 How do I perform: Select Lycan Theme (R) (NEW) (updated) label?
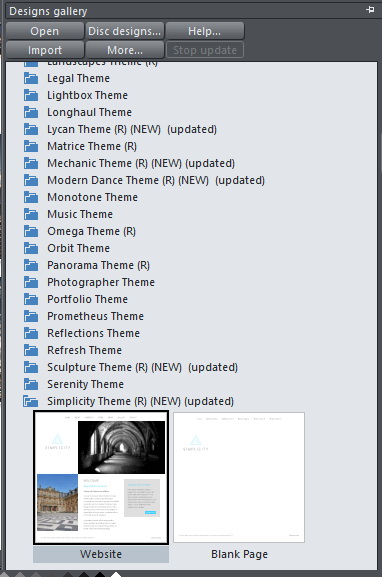click(132, 129)
